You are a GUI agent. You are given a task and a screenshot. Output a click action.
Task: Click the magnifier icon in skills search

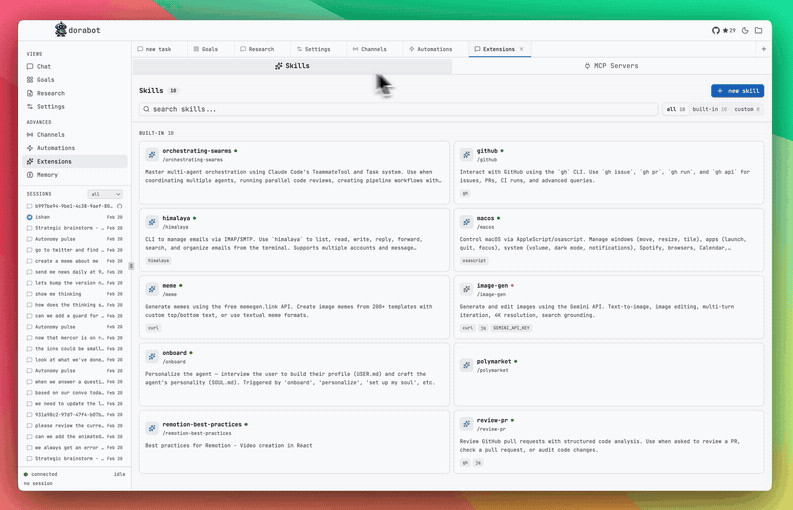[146, 109]
